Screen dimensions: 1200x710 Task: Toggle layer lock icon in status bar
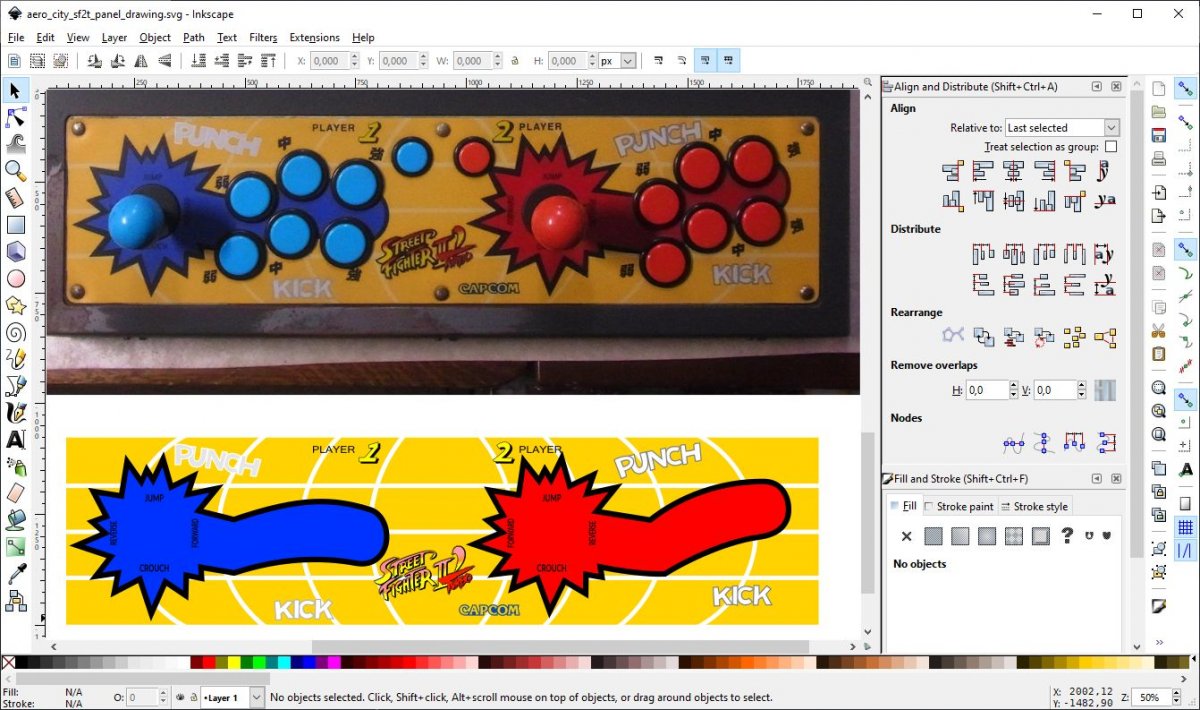(193, 697)
